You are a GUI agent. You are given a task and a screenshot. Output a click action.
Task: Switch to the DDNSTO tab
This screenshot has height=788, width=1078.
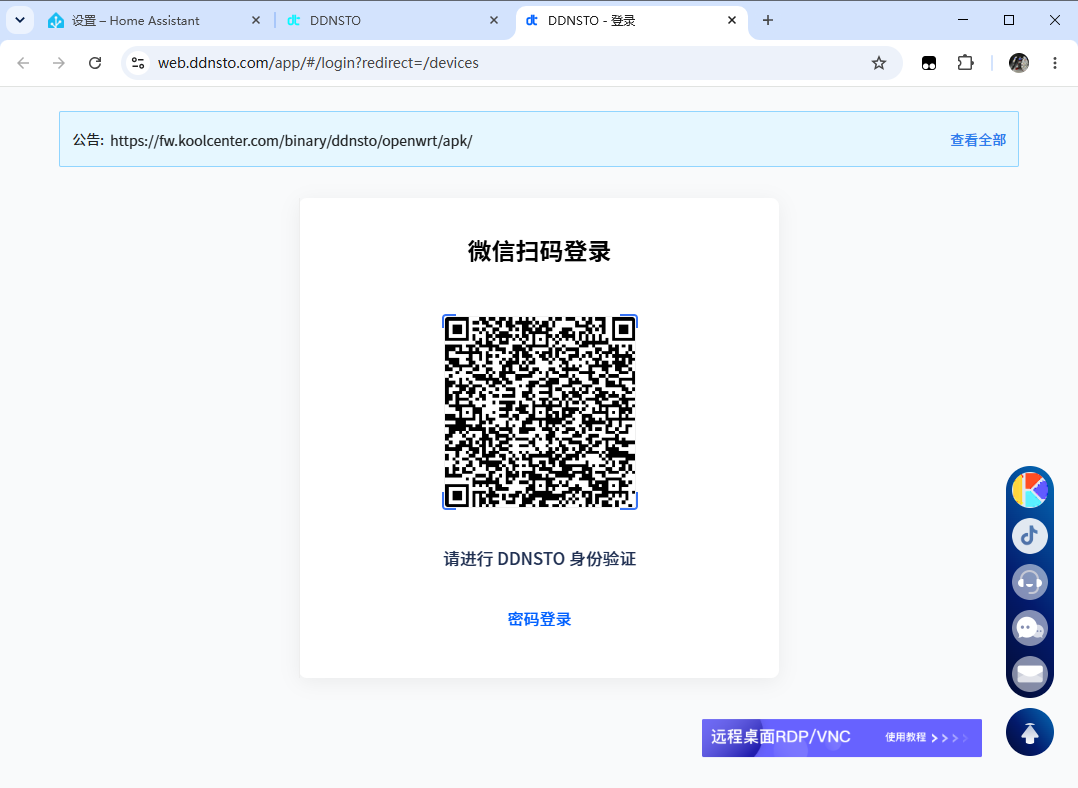coord(392,21)
